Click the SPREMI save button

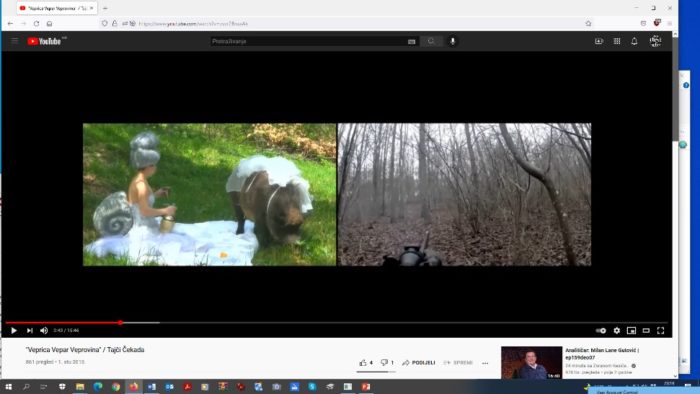pyautogui.click(x=458, y=363)
